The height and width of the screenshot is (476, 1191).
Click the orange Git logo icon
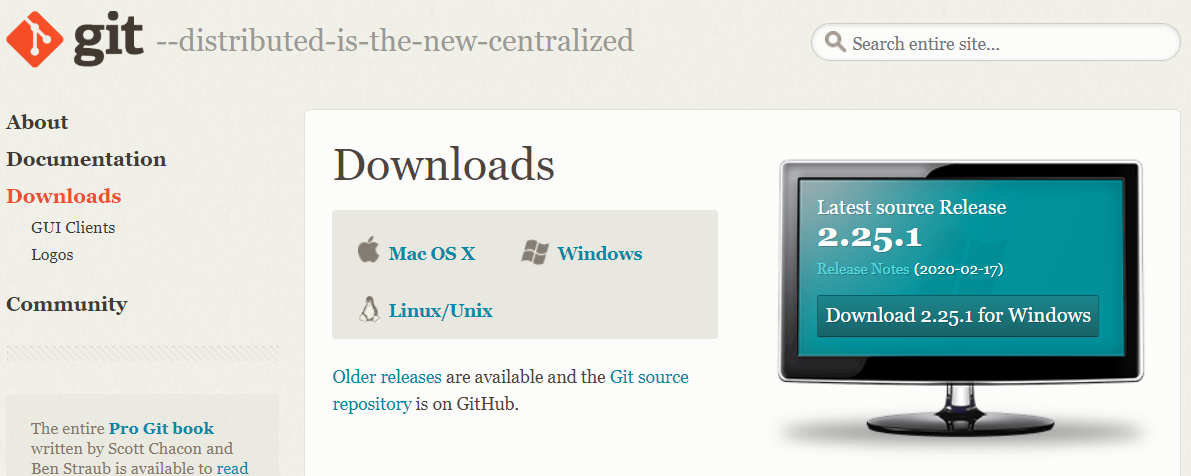(x=35, y=39)
